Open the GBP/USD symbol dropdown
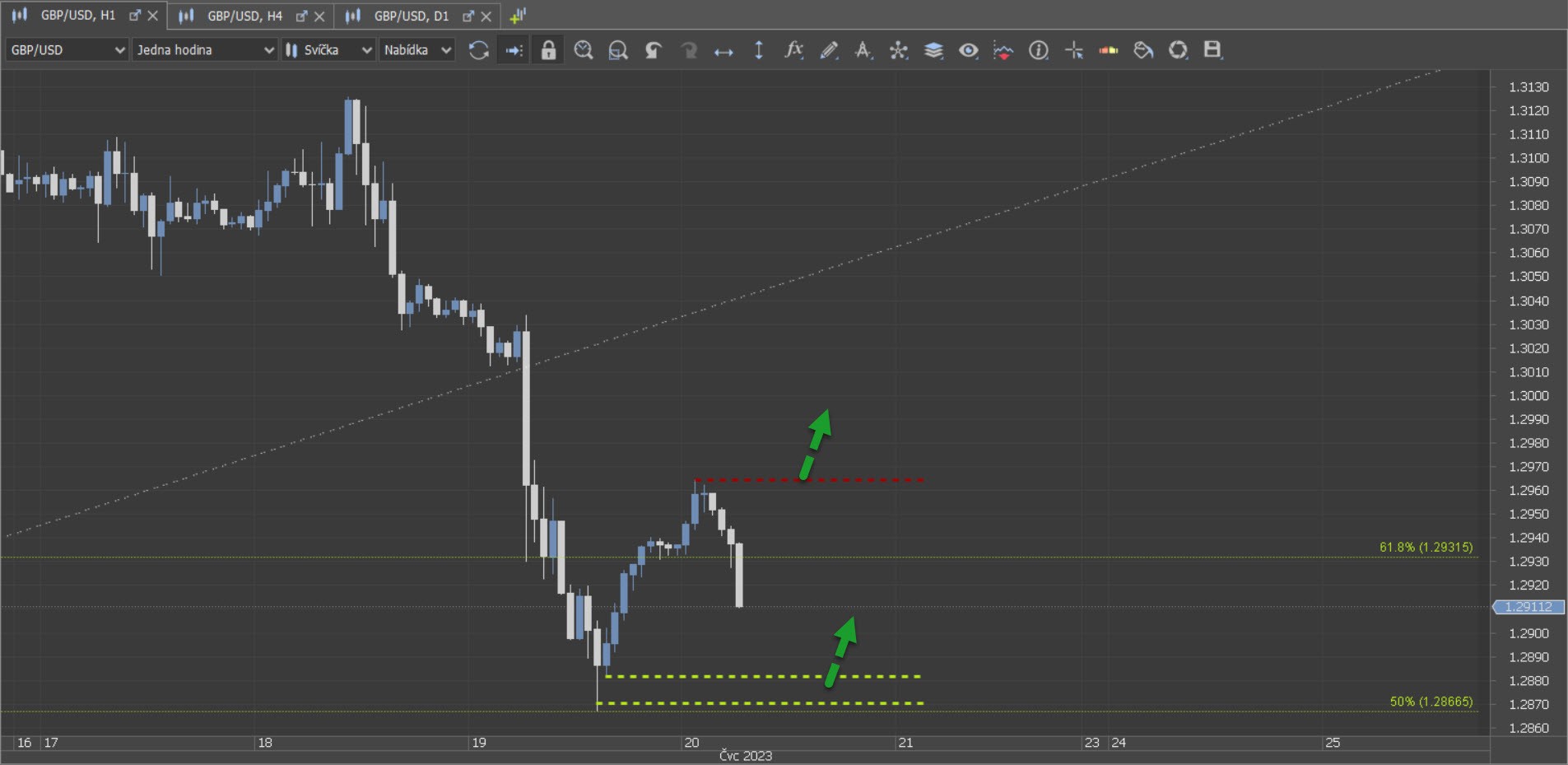The width and height of the screenshot is (1568, 765). coord(67,50)
